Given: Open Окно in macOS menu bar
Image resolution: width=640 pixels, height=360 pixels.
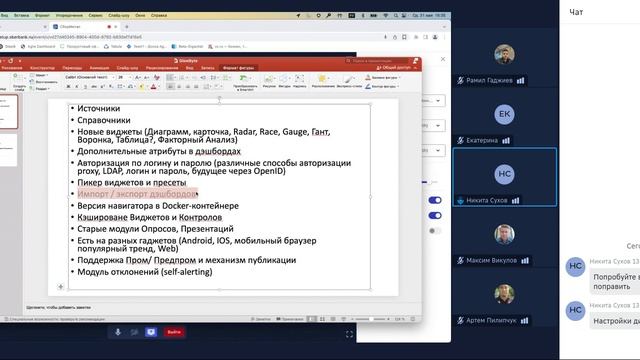Looking at the screenshot, I should (x=140, y=16).
